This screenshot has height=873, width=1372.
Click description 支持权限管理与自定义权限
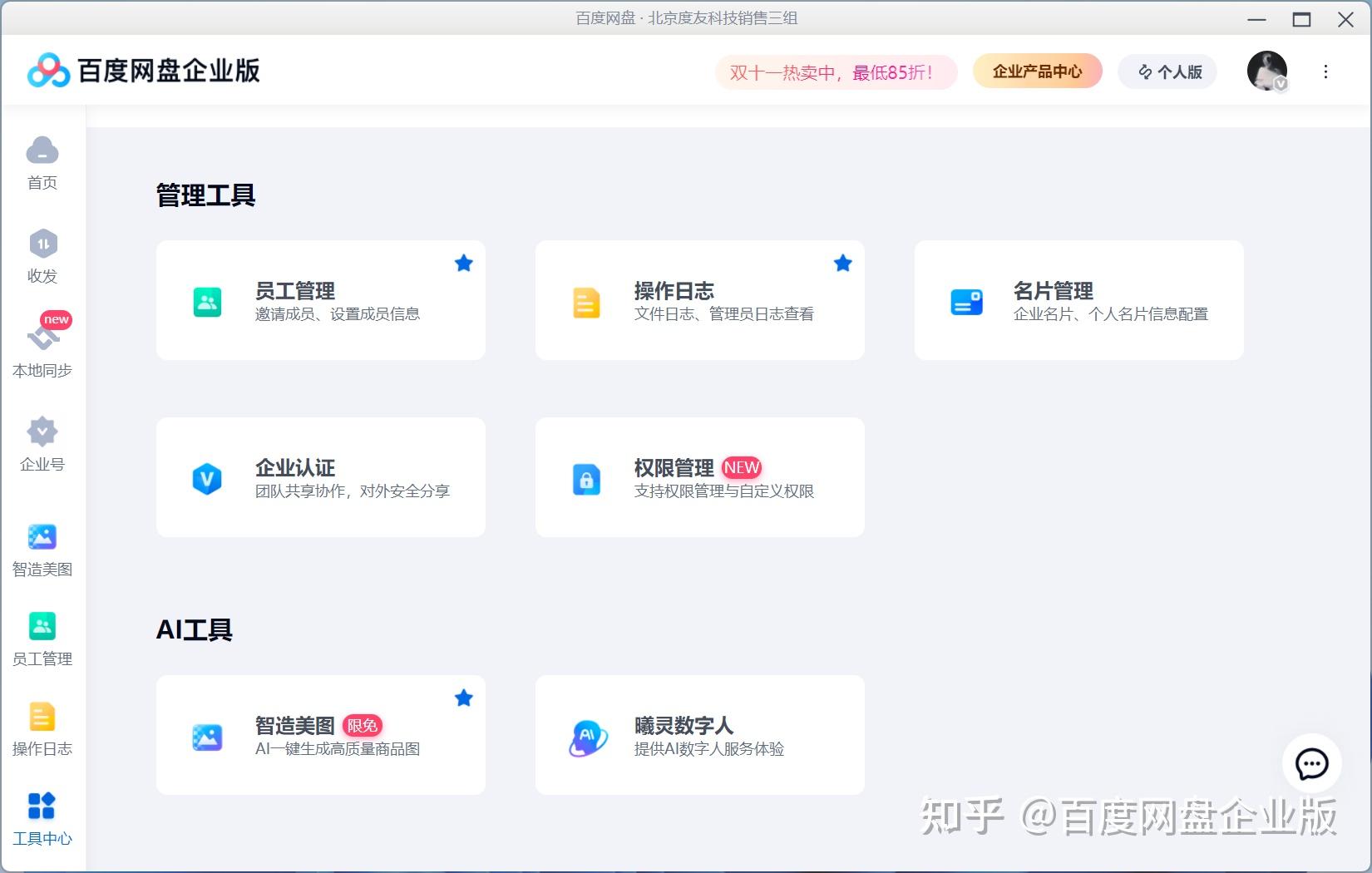click(x=724, y=491)
